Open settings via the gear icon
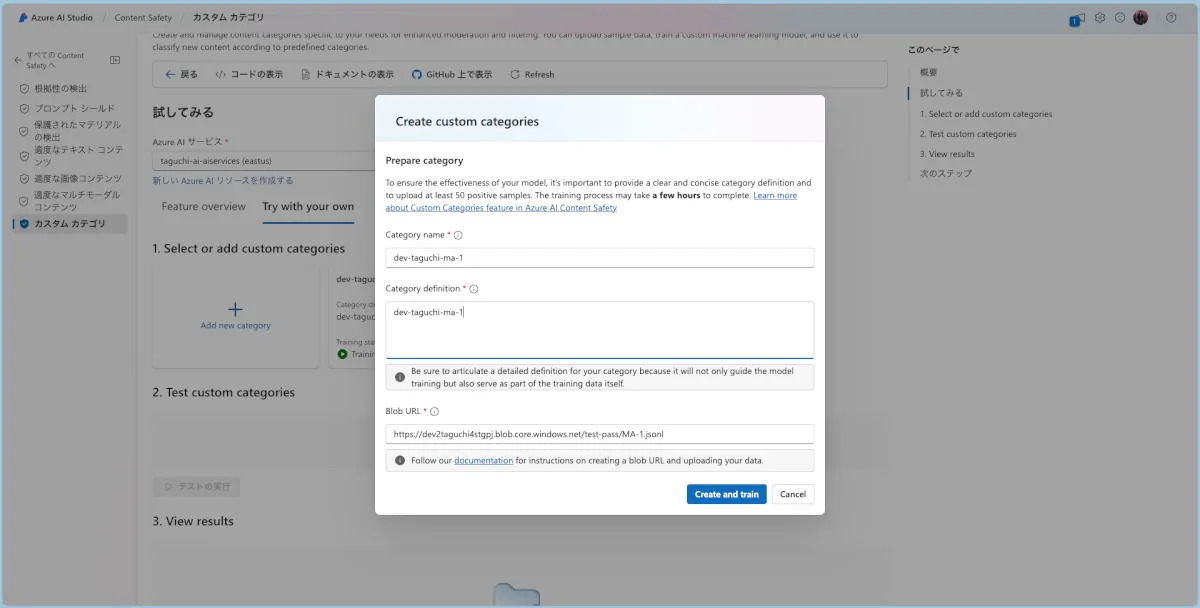 point(1100,17)
